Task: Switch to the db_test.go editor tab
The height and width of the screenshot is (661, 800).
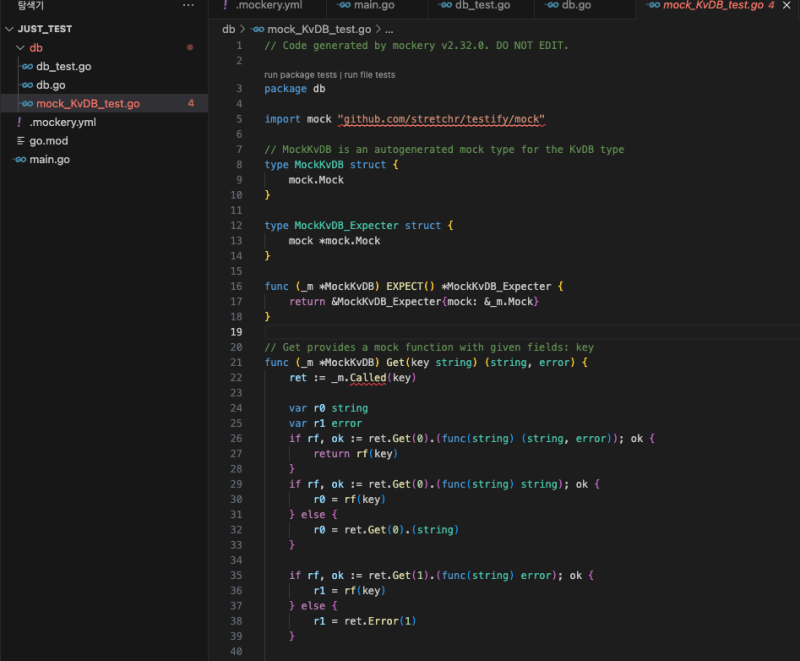Action: 482,6
